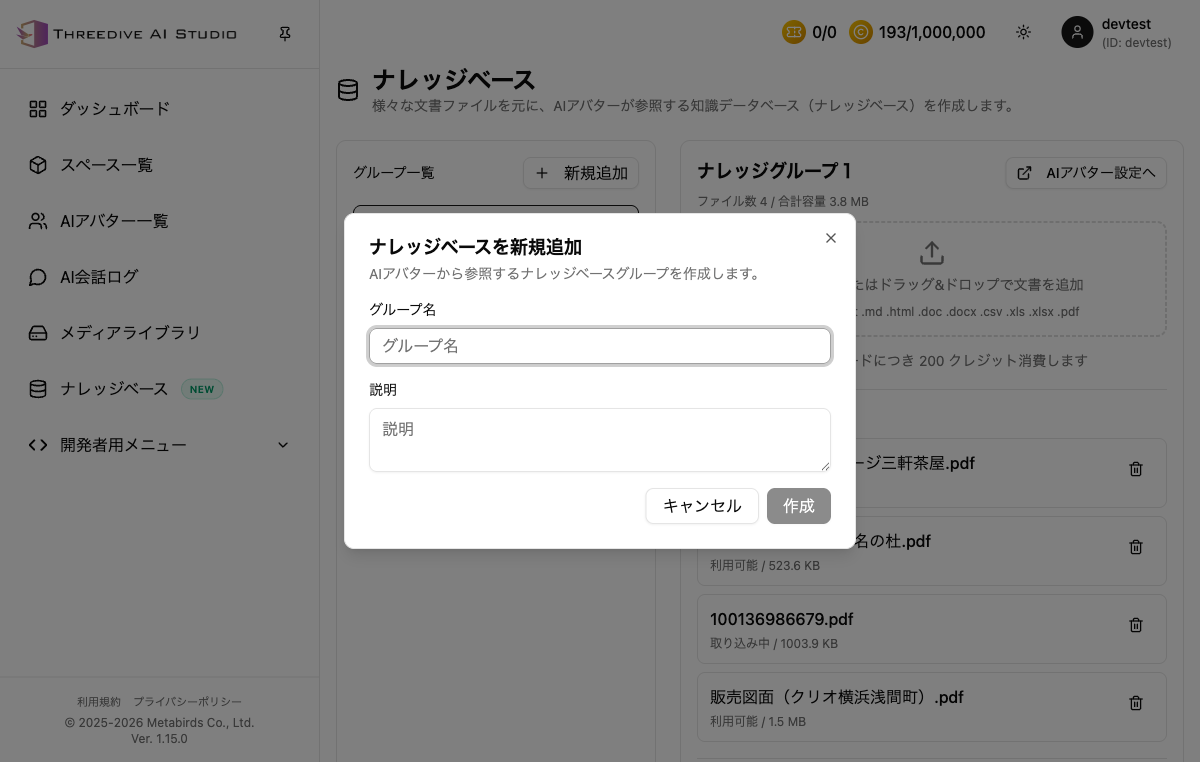Click the 取り込み中 / 1003.9 KB status text

pyautogui.click(x=774, y=643)
